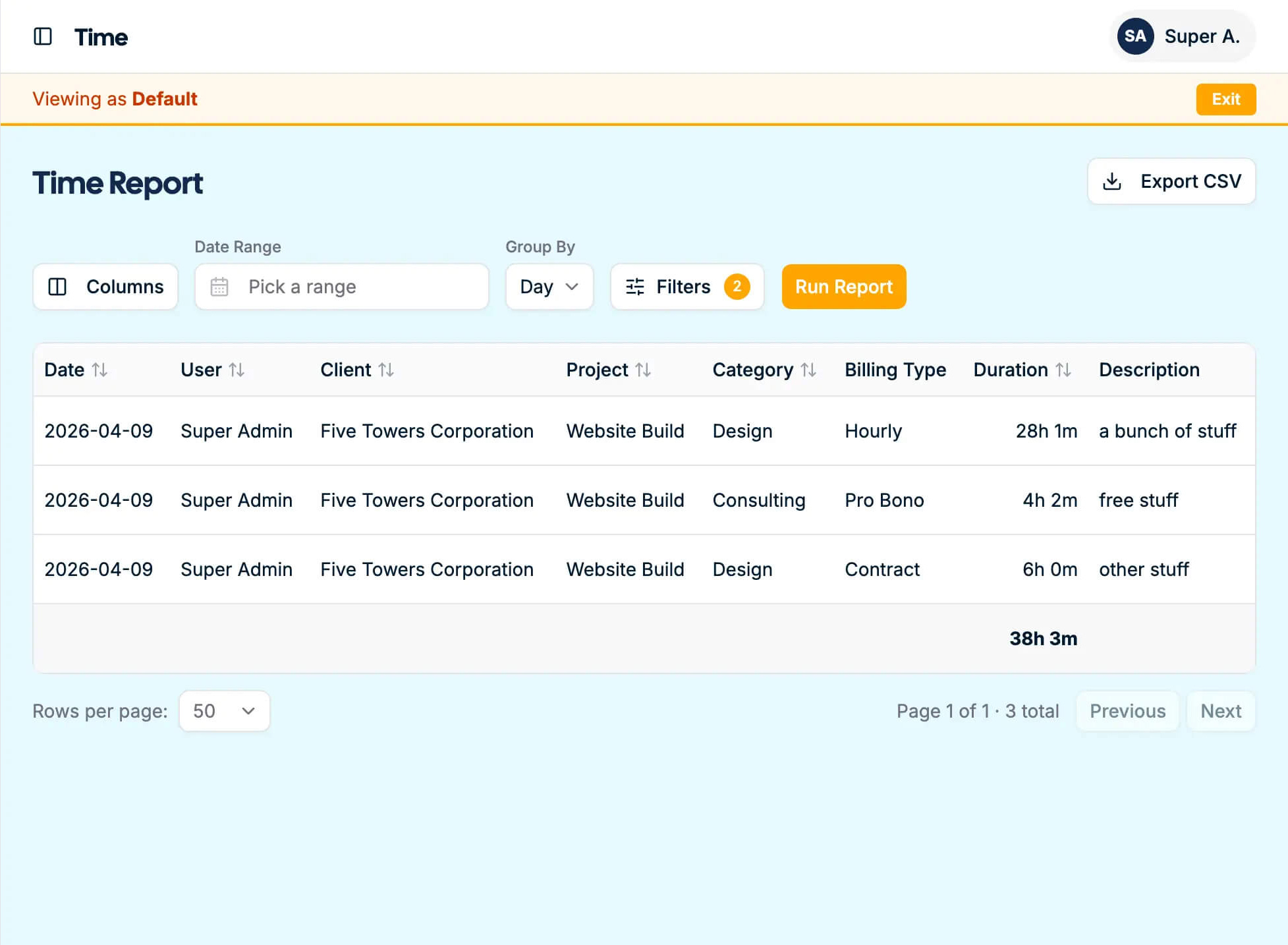The image size is (1288, 945).
Task: Click the Description column header
Action: [x=1149, y=370]
